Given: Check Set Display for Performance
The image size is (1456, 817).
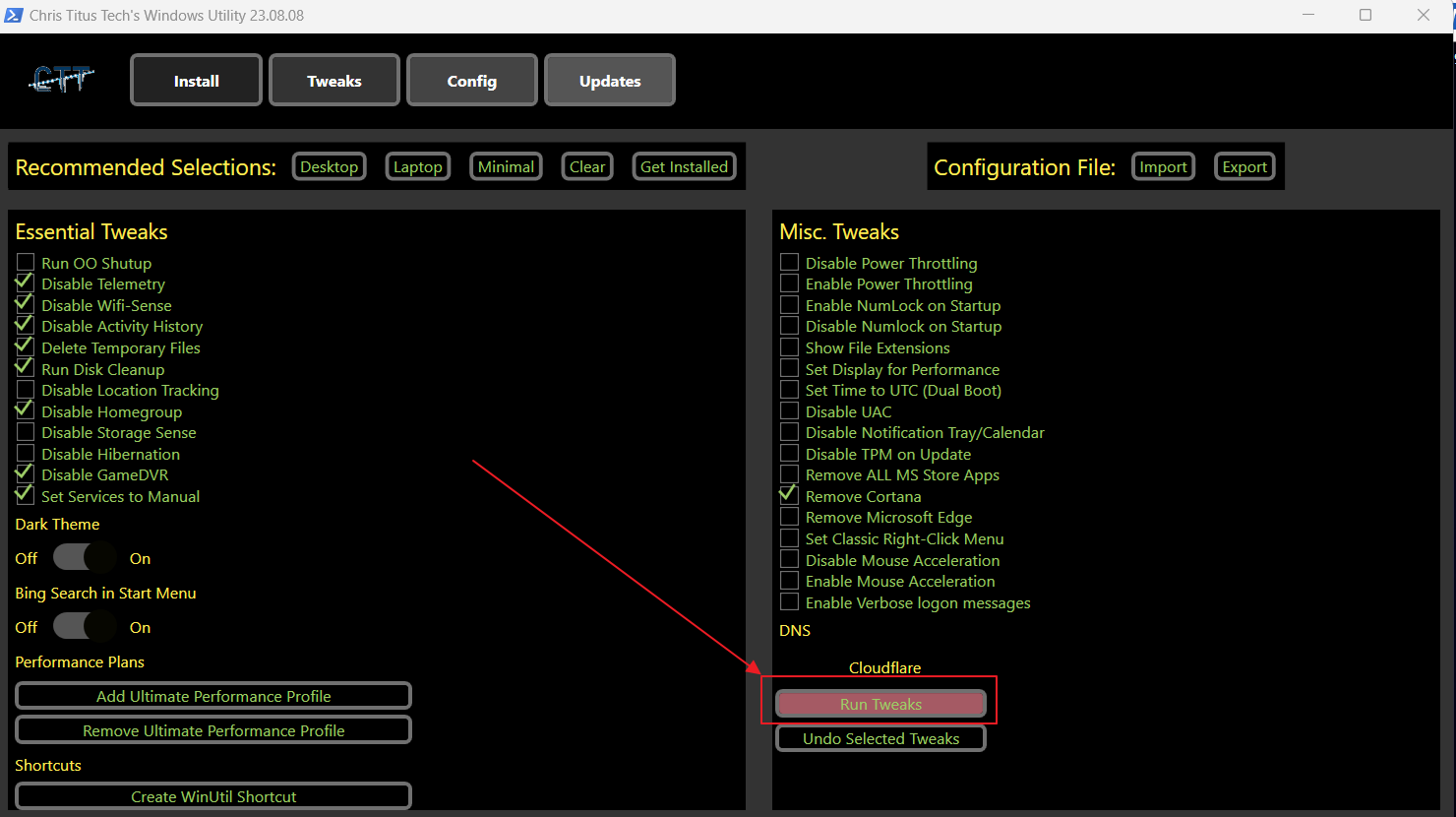Looking at the screenshot, I should coord(789,369).
